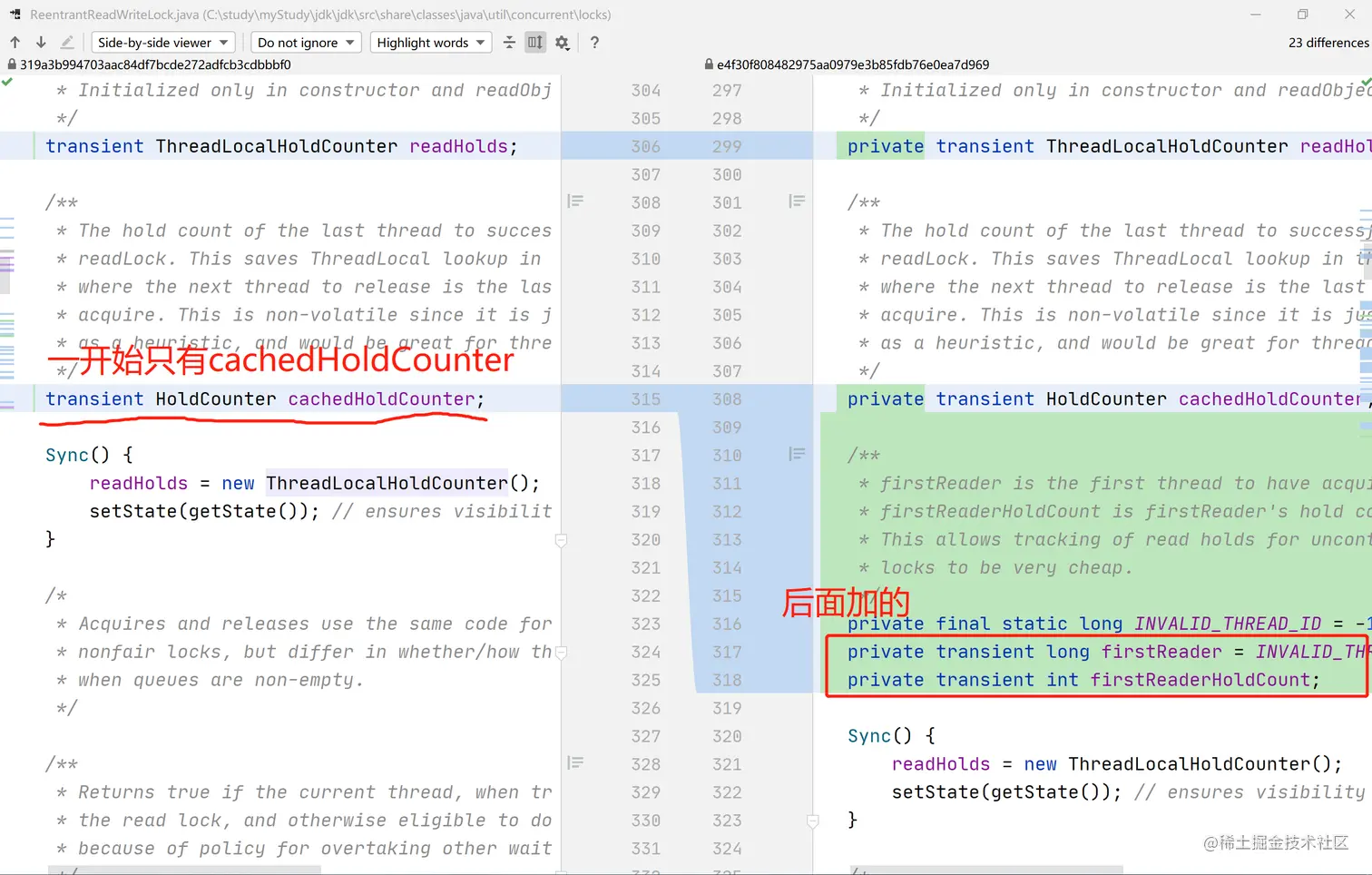
Task: Click line number 299 in gutter
Action: 727,146
